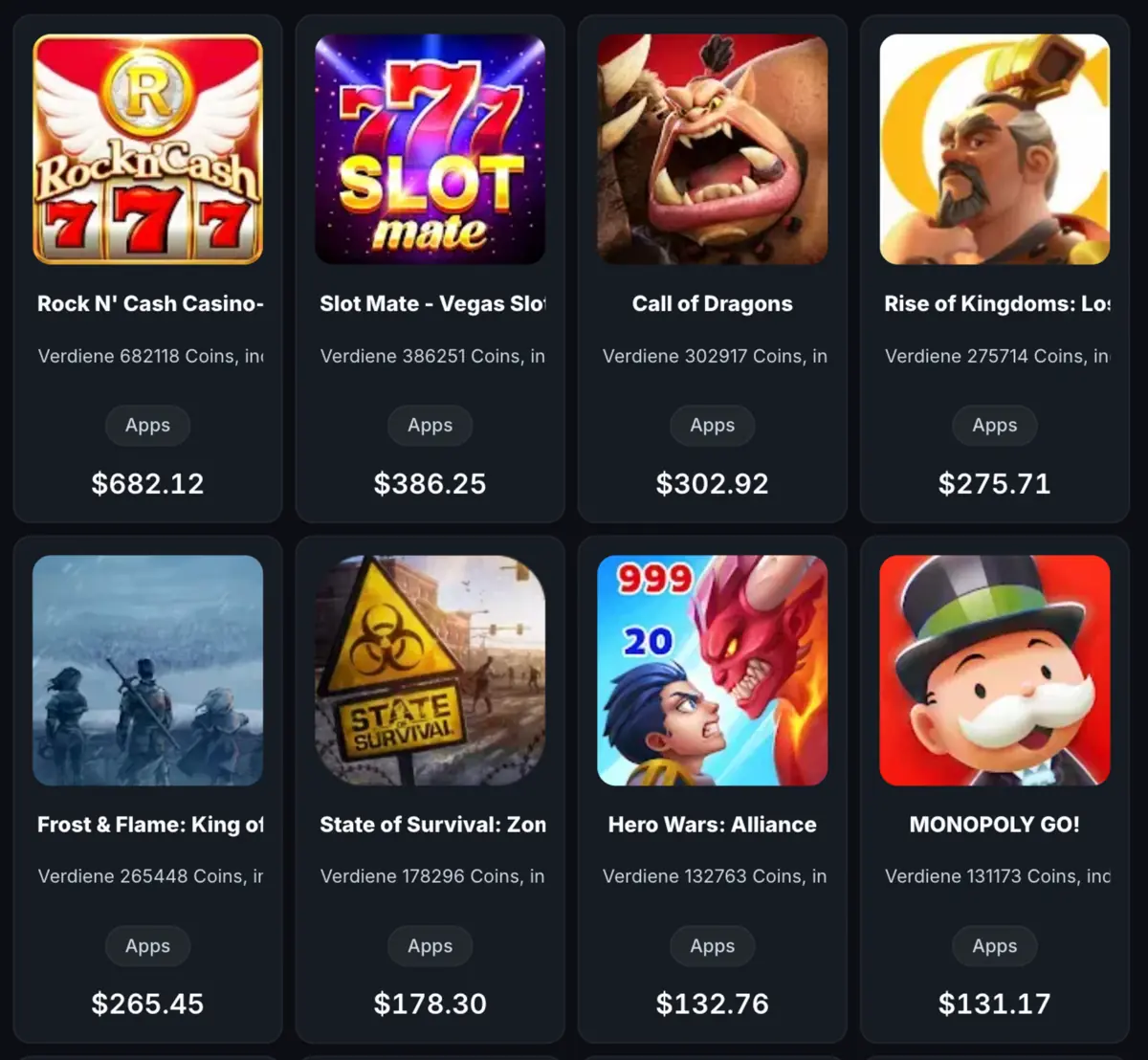Click the Apps tag under Call of Dragons
The width and height of the screenshot is (1148, 1060).
(712, 426)
